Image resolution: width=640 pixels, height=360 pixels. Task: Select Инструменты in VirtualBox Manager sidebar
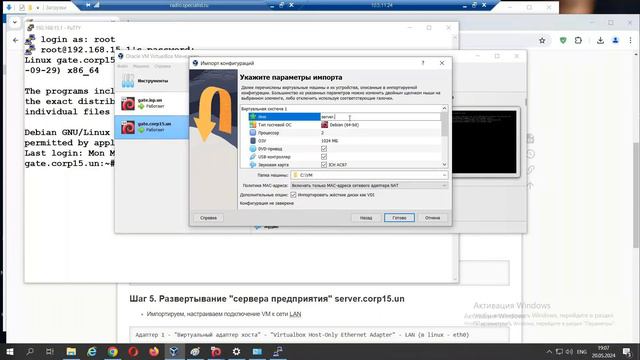[152, 81]
